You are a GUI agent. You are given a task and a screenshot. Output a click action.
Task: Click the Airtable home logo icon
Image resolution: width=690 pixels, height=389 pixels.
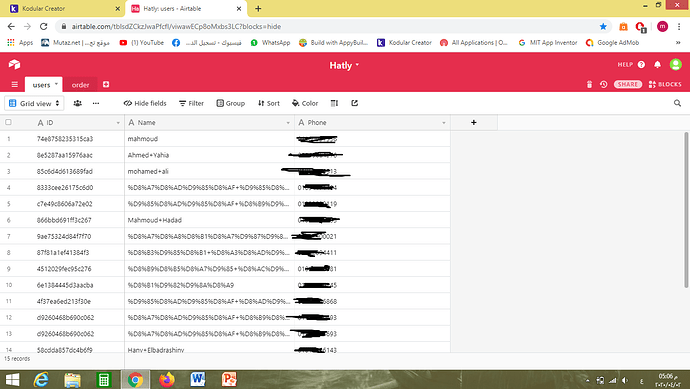pos(14,64)
